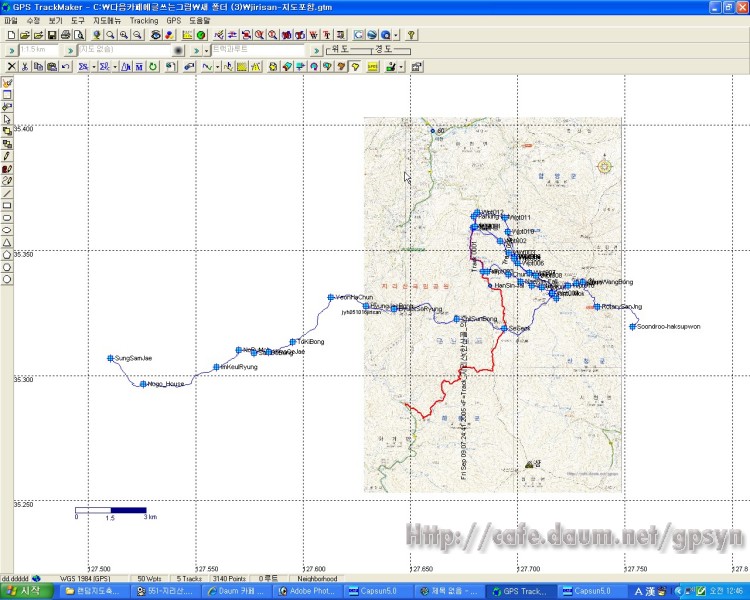This screenshot has height=600, width=750.
Task: Open the 수정 menu
Action: 33,21
